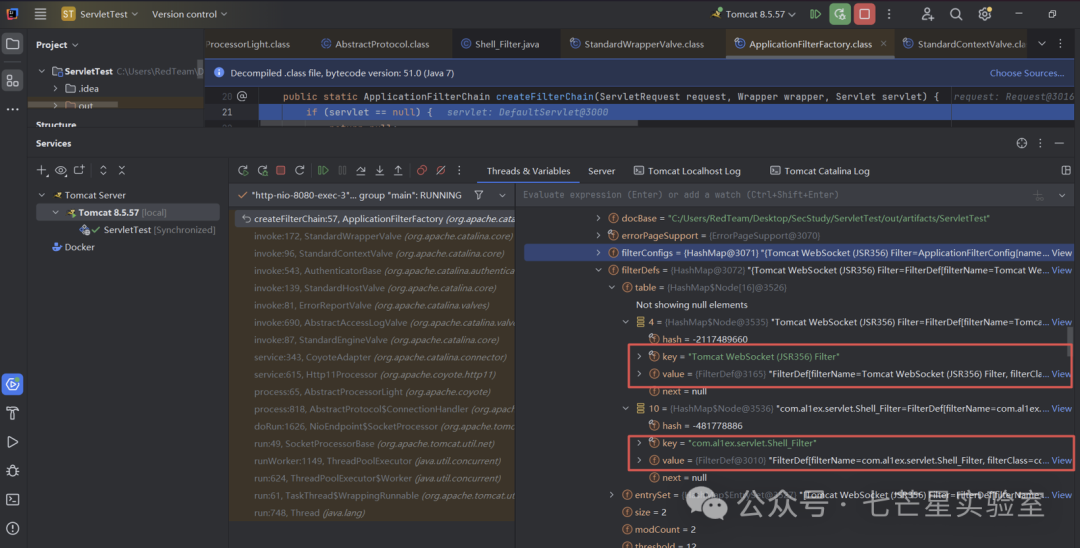Select invoke:172 StandardWrapperValve stack frame
The image size is (1080, 548).
383,236
